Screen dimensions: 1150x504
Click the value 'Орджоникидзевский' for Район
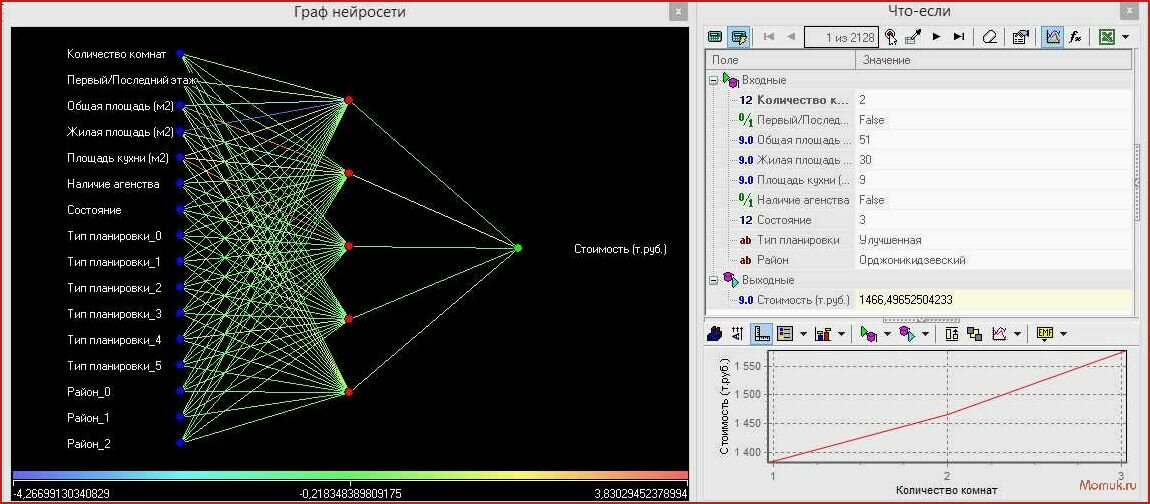coord(912,260)
